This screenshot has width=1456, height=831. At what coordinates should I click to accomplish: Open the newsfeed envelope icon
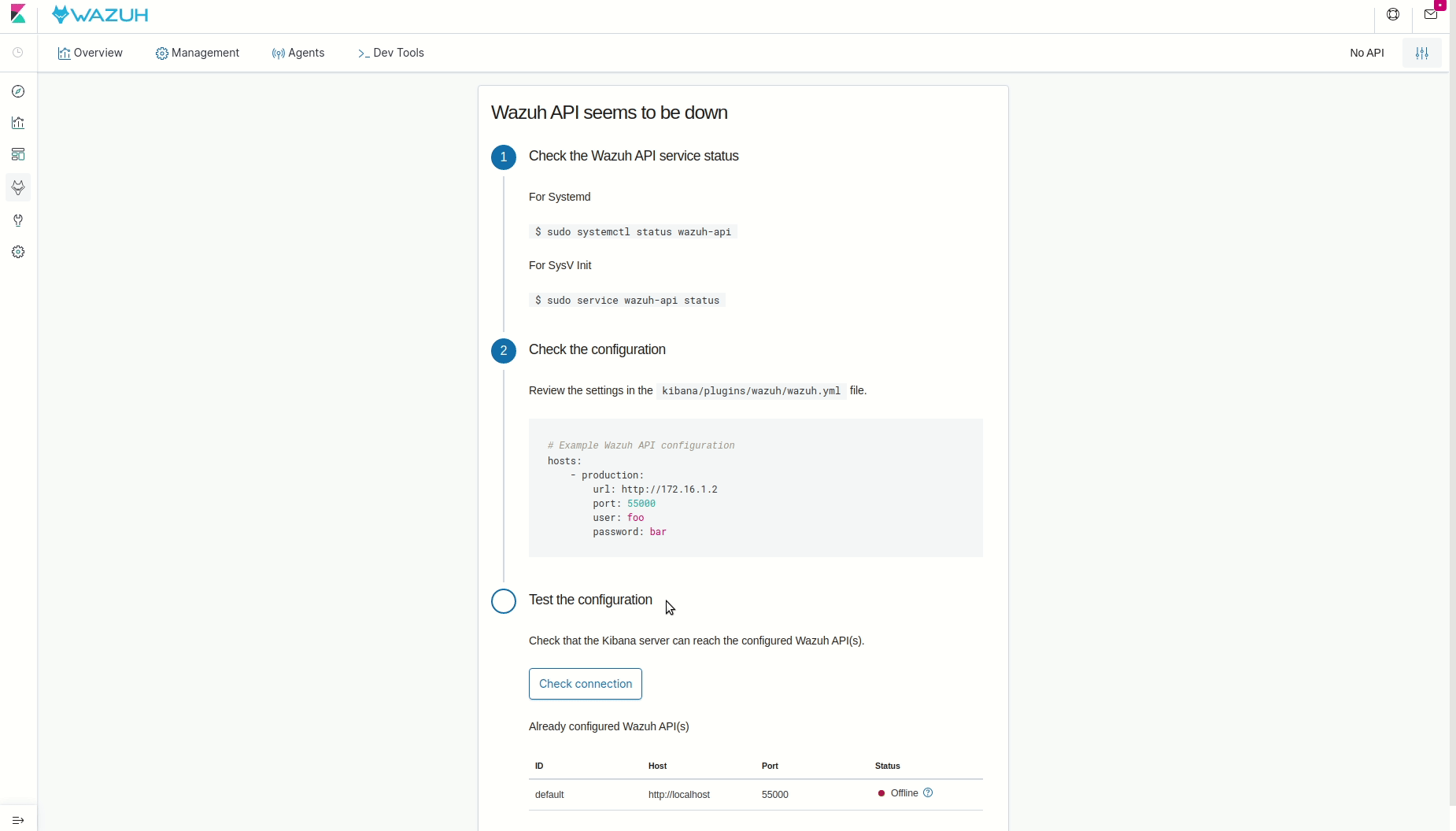[1432, 14]
